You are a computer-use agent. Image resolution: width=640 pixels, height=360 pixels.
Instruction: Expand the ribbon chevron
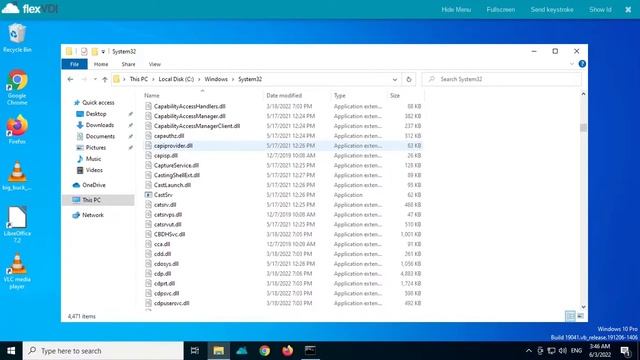[x=572, y=64]
